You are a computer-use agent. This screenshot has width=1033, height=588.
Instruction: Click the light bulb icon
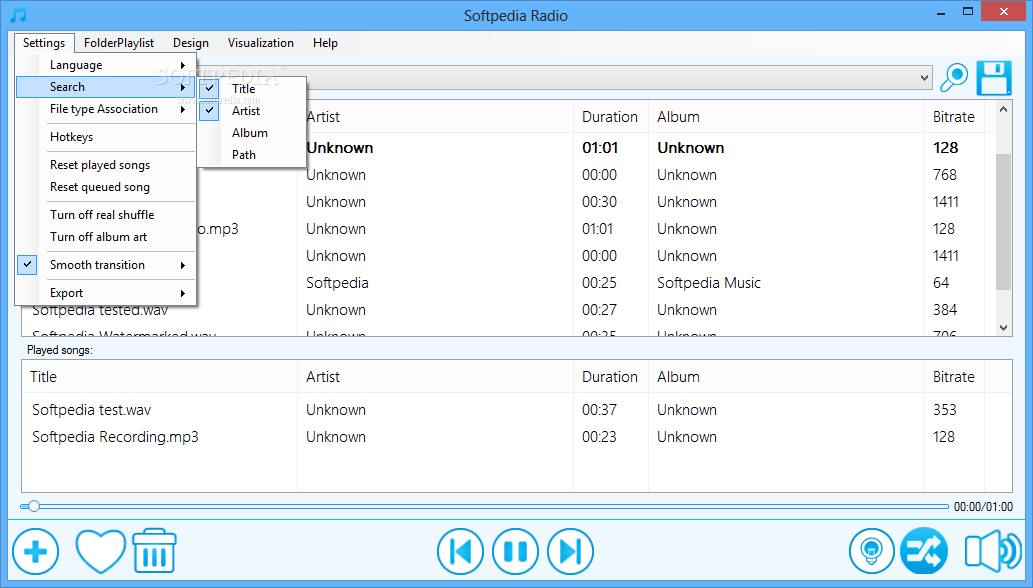pyautogui.click(x=872, y=550)
